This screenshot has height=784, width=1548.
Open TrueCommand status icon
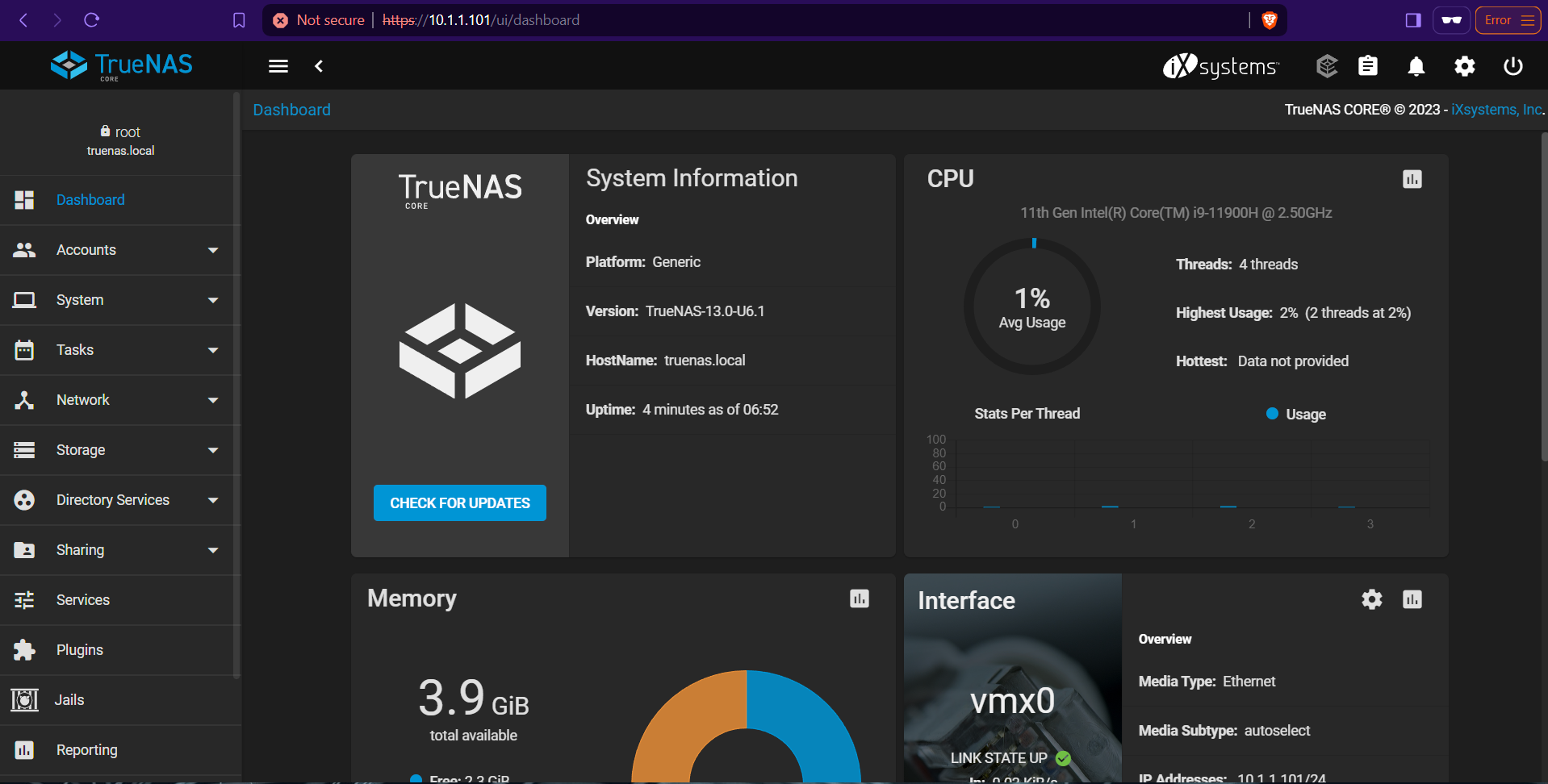pyautogui.click(x=1327, y=66)
